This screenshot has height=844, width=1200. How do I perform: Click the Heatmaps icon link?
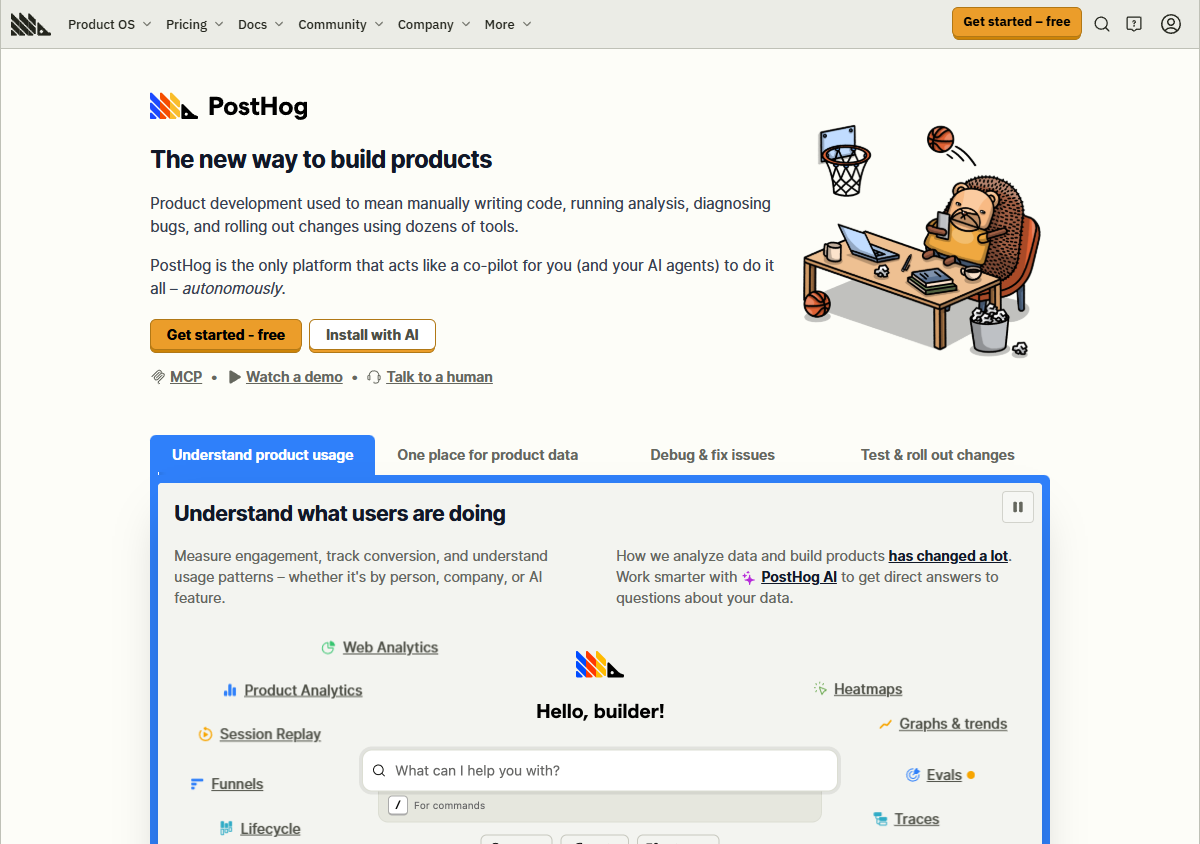tap(820, 689)
